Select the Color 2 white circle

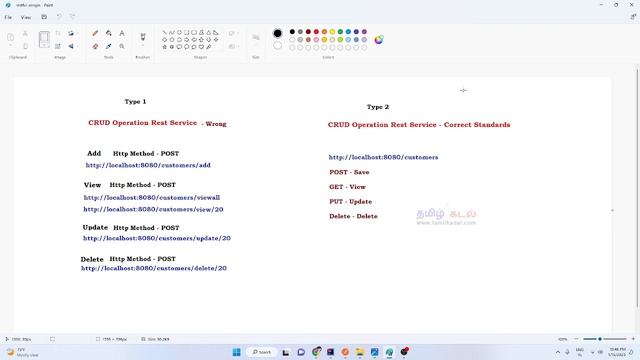point(278,46)
